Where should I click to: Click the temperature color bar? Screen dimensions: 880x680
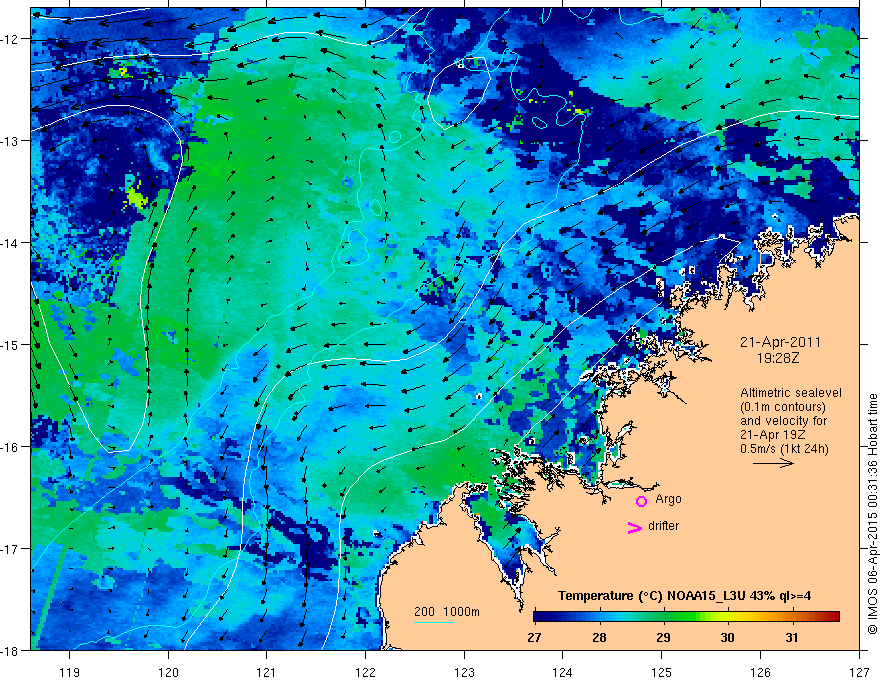(686, 617)
